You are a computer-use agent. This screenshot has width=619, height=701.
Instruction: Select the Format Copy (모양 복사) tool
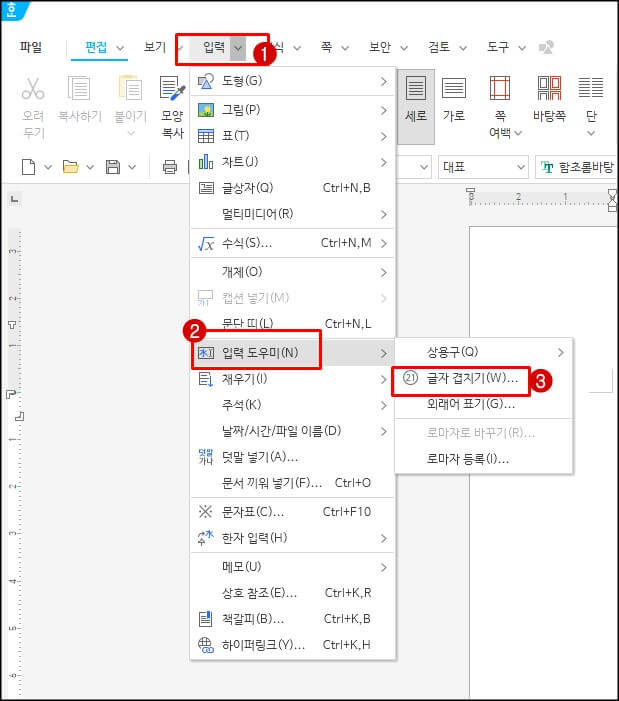click(172, 88)
